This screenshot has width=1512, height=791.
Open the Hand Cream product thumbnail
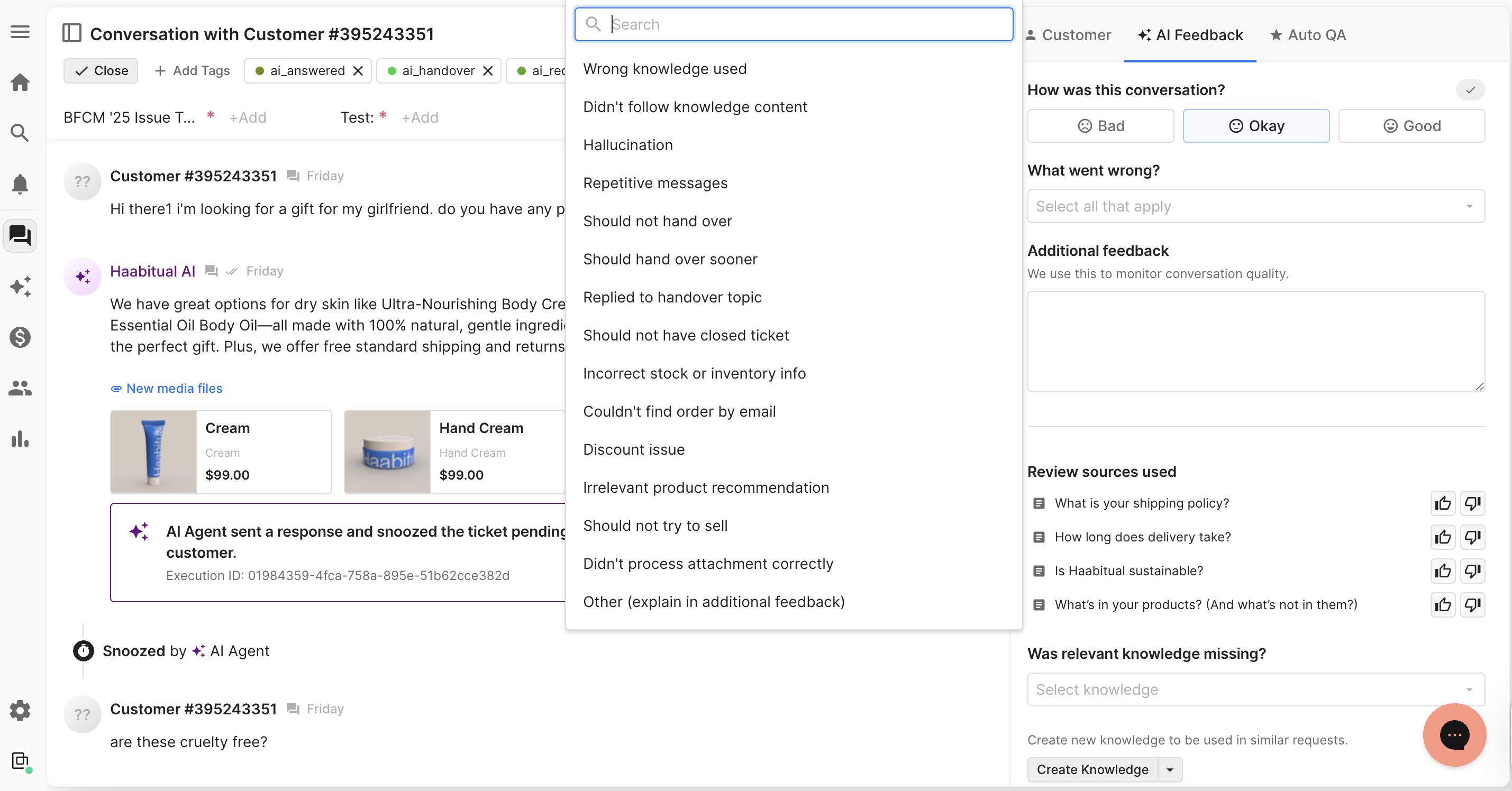pos(387,452)
